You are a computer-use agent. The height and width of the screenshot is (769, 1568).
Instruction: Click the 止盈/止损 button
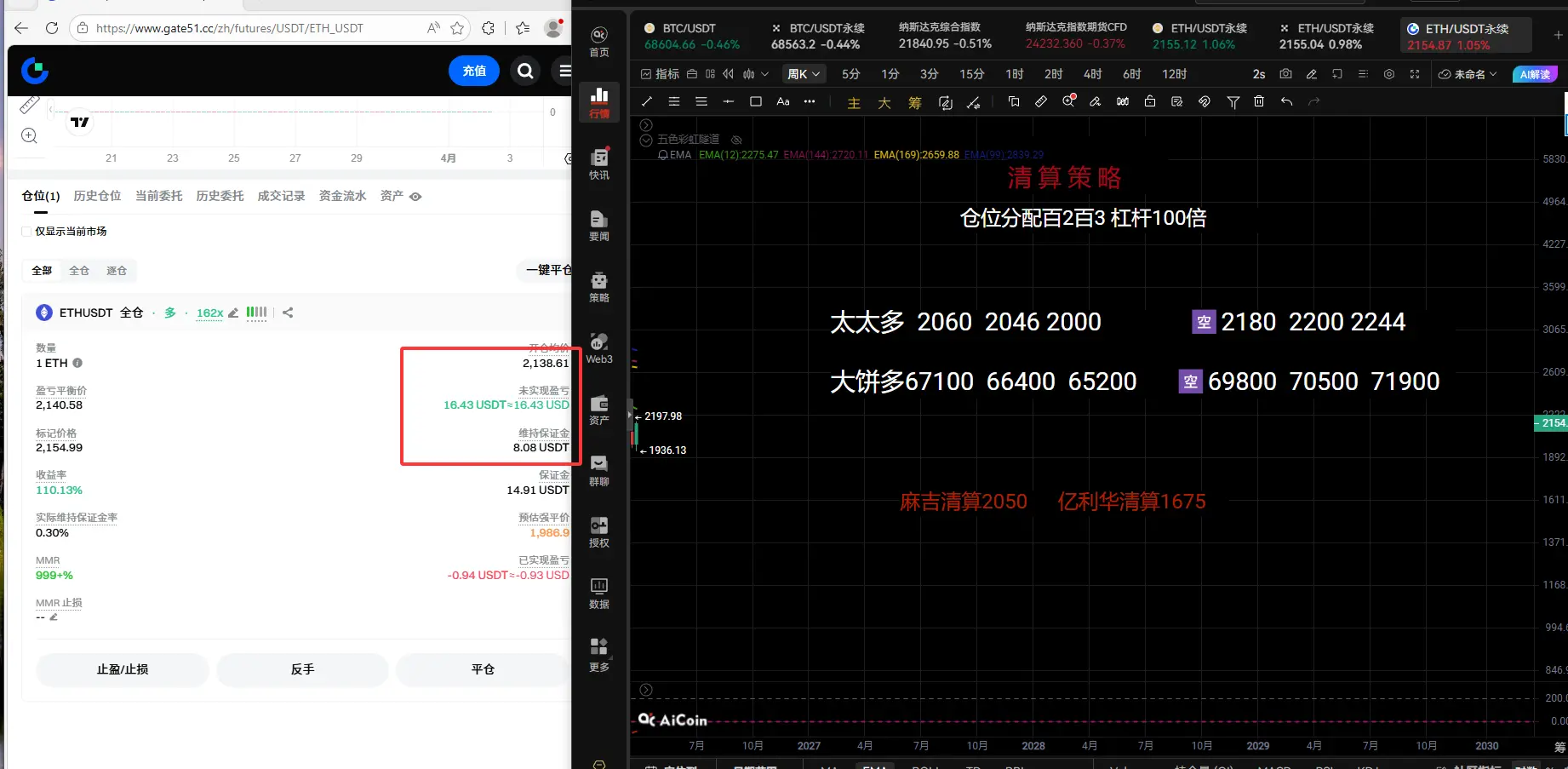123,669
